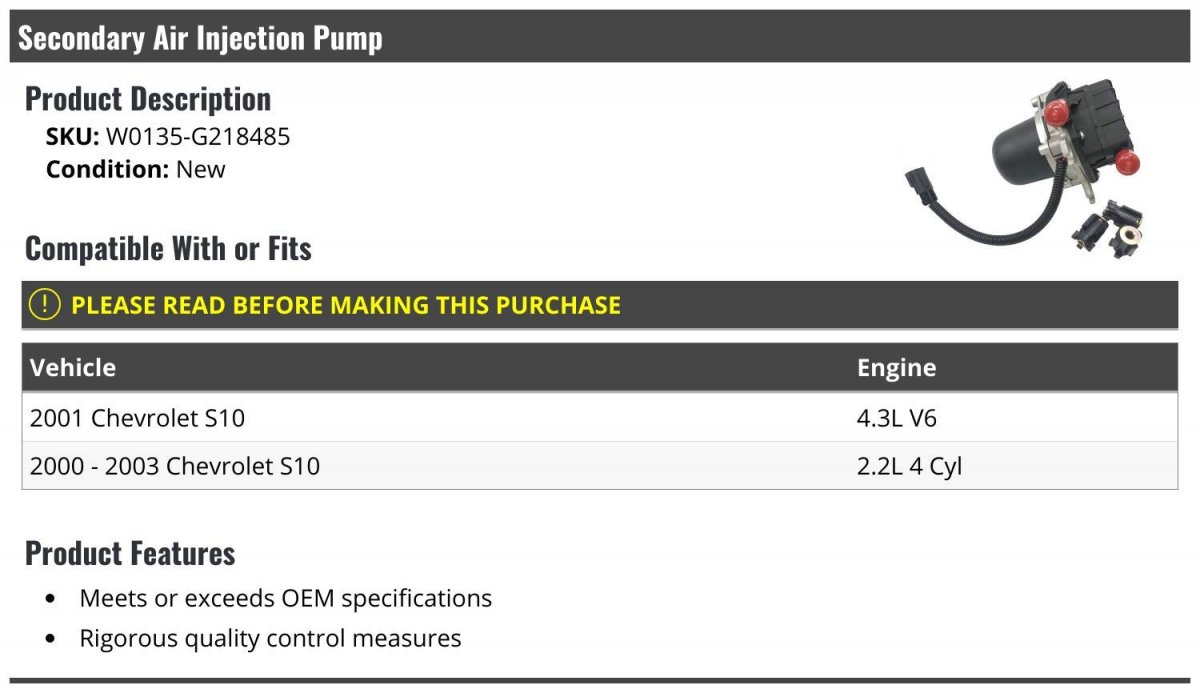Select 'Rigorous quality control measures' bullet text
Screen dimensions: 1200x693
[270, 638]
